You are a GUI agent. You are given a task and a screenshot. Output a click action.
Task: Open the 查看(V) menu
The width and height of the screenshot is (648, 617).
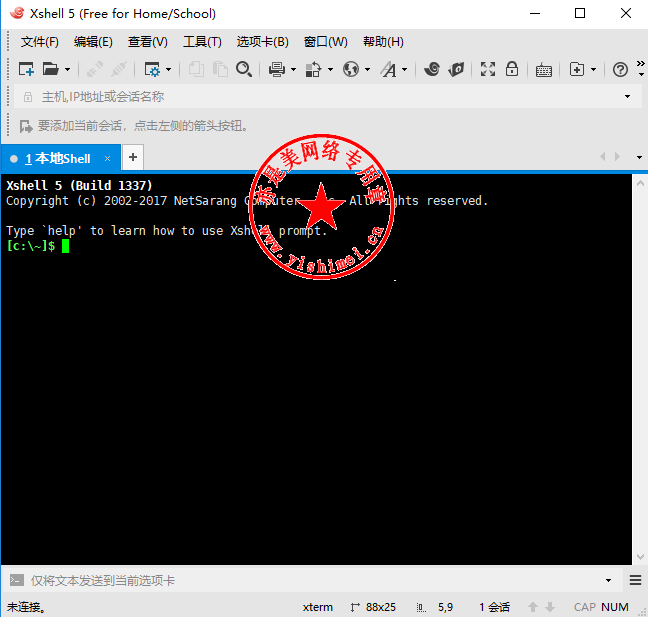tap(148, 42)
